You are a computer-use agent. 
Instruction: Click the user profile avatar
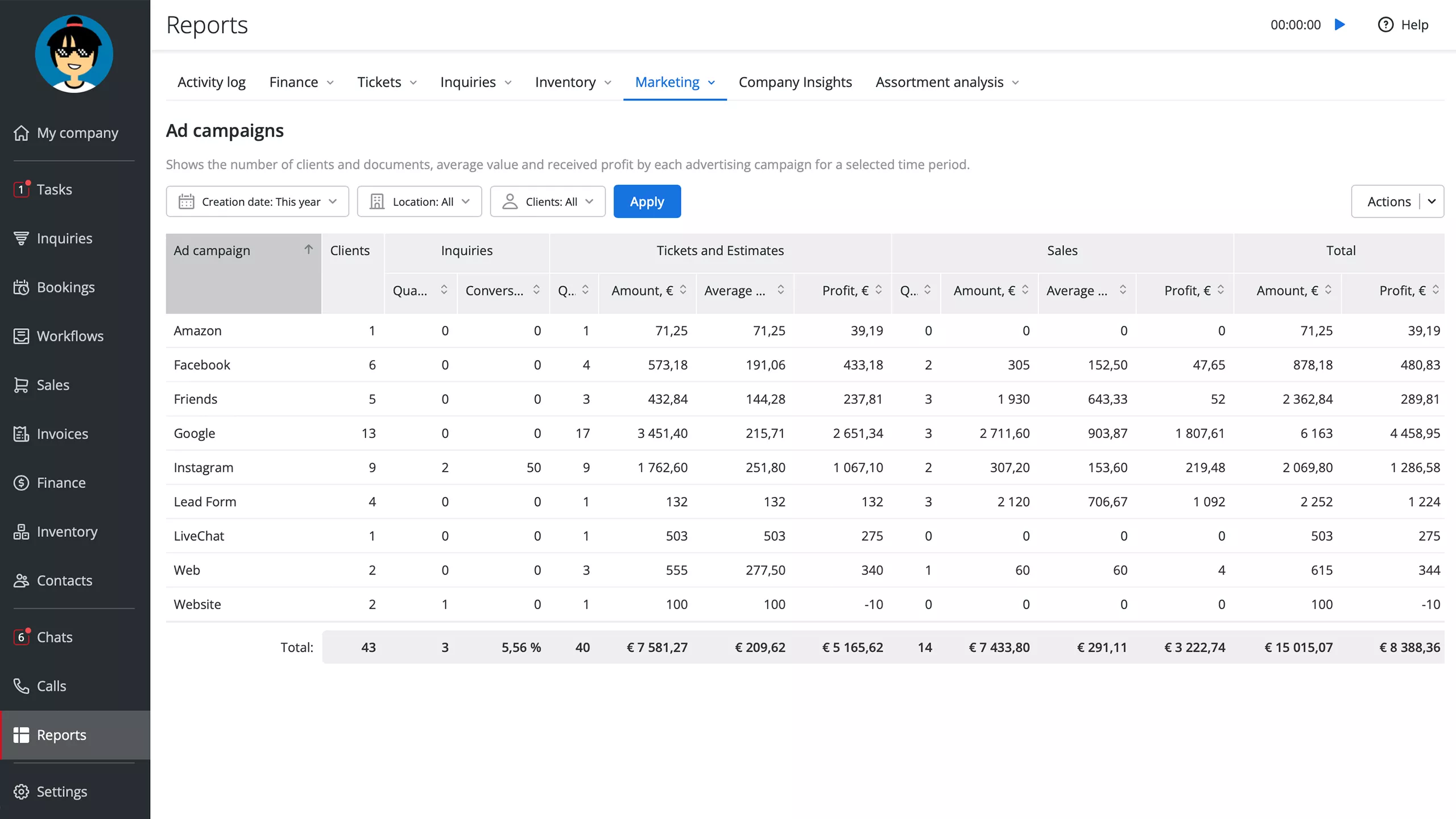(x=74, y=53)
